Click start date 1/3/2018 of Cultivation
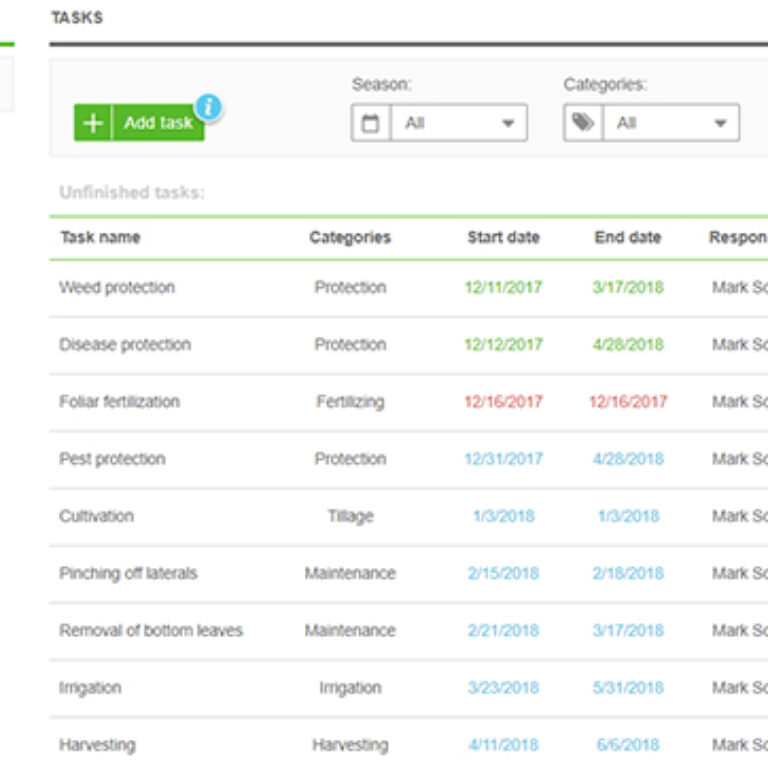This screenshot has width=768, height=768. point(504,516)
